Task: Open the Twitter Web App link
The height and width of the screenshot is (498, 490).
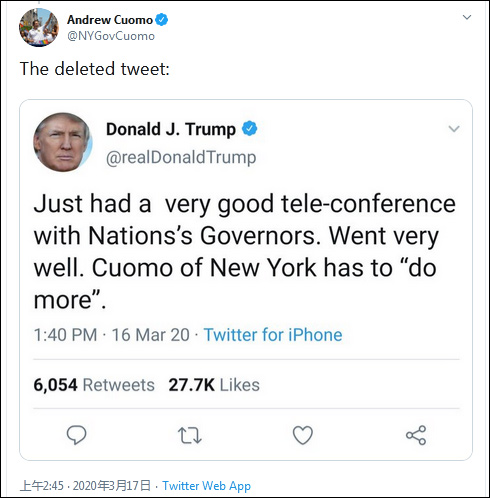Action: pyautogui.click(x=206, y=486)
